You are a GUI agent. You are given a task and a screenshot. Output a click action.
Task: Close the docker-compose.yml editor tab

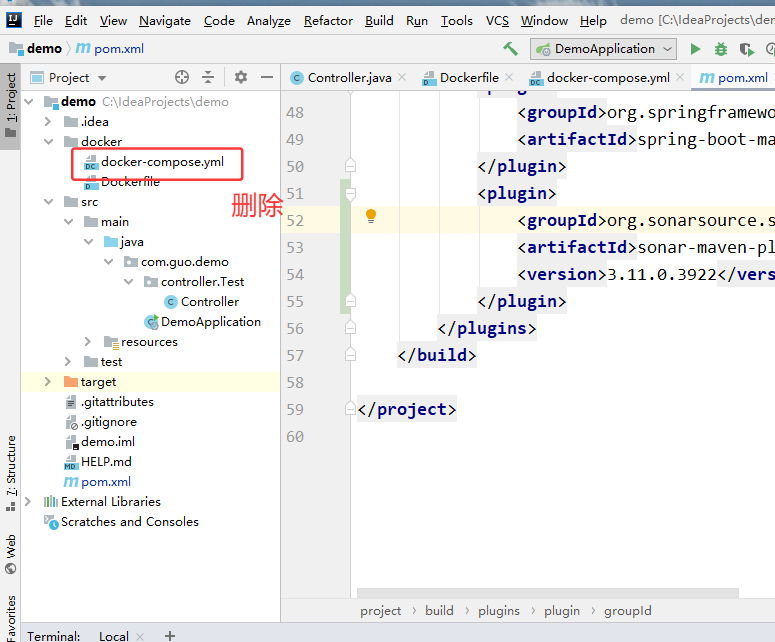pos(680,77)
